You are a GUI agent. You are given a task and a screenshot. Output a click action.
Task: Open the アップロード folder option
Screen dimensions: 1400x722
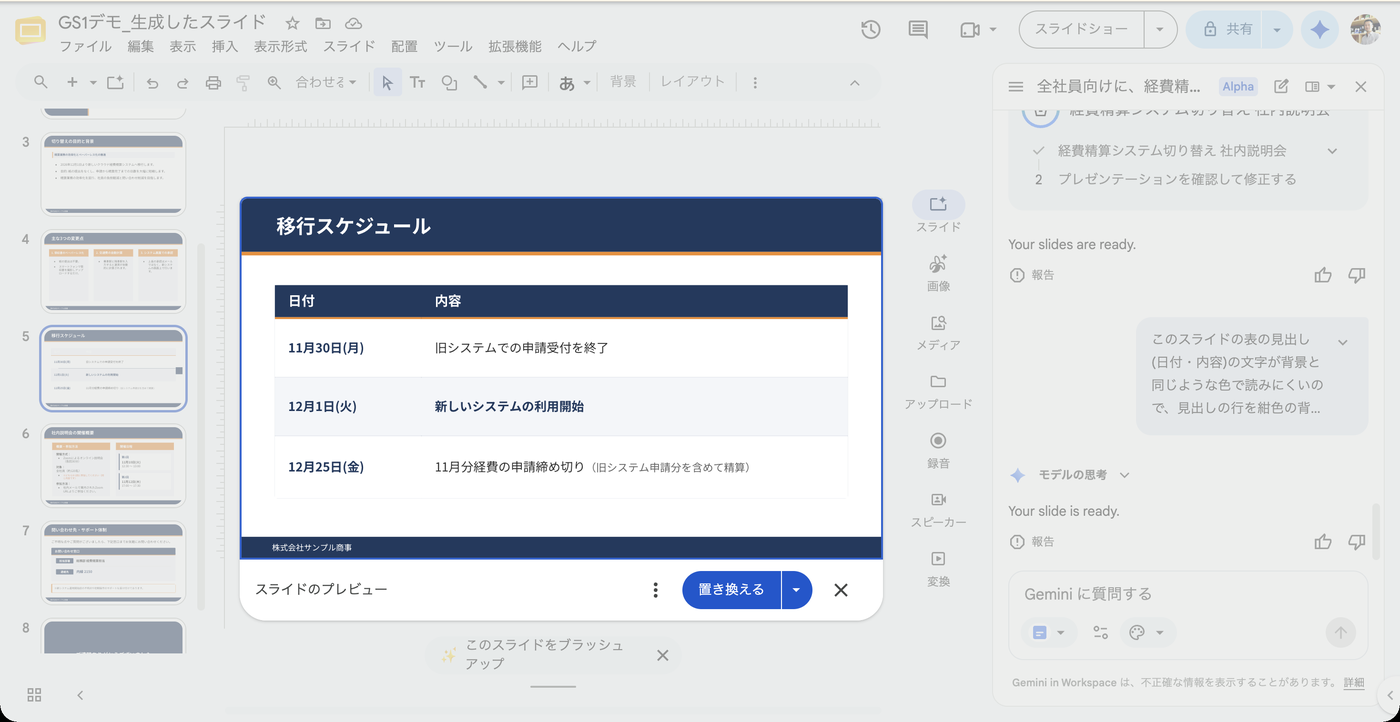pyautogui.click(x=938, y=390)
